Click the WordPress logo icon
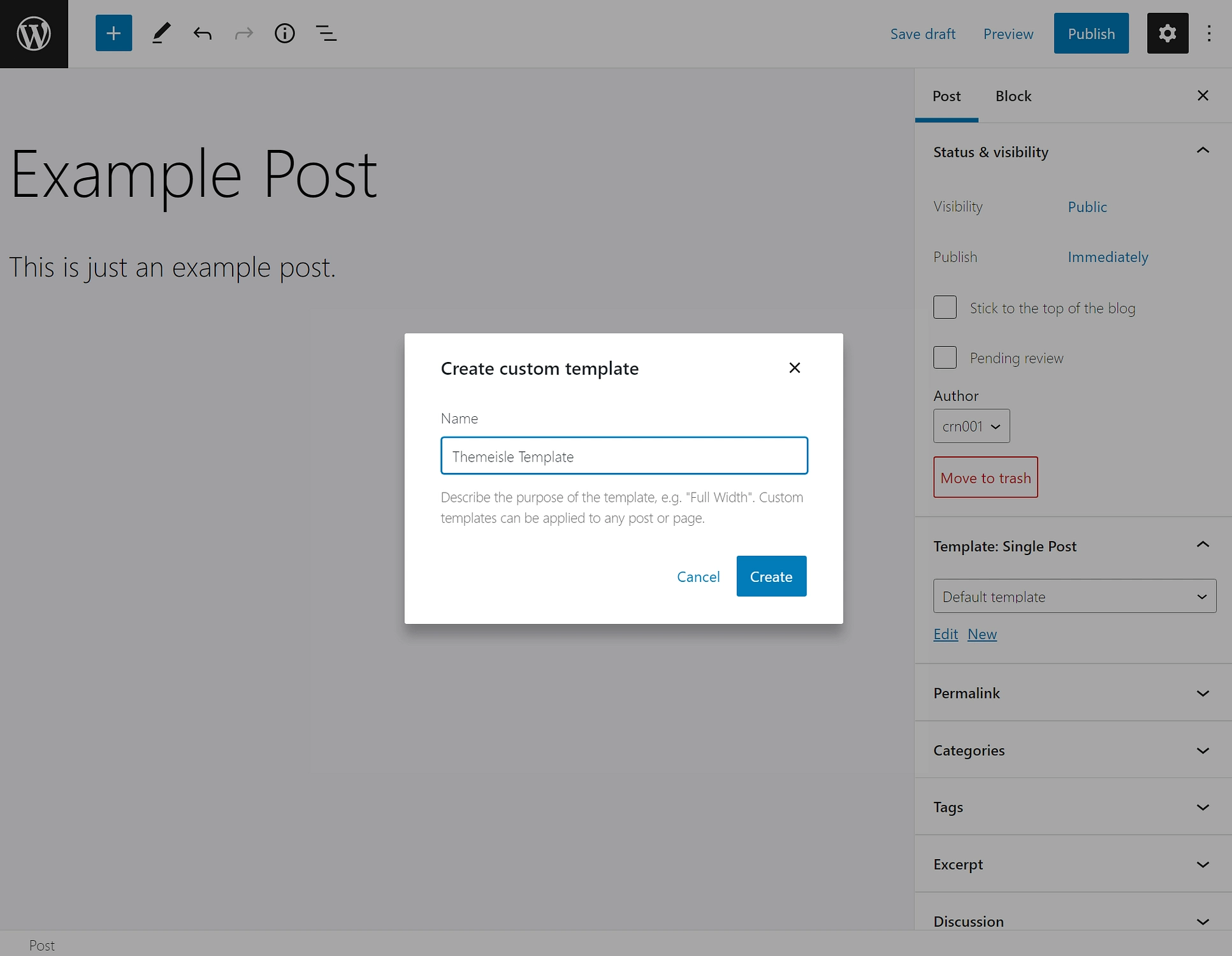Screen dimensions: 1232x956 34,34
